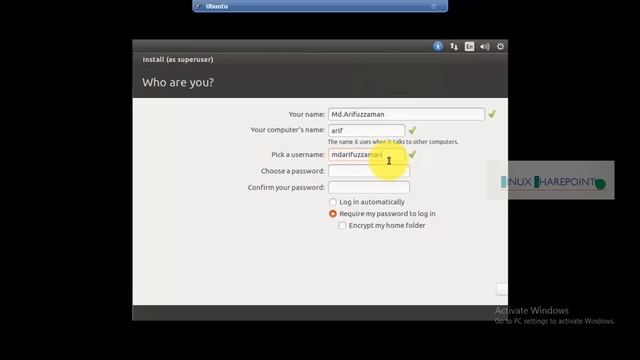Open the accessibility icon in top panel

pos(438,47)
